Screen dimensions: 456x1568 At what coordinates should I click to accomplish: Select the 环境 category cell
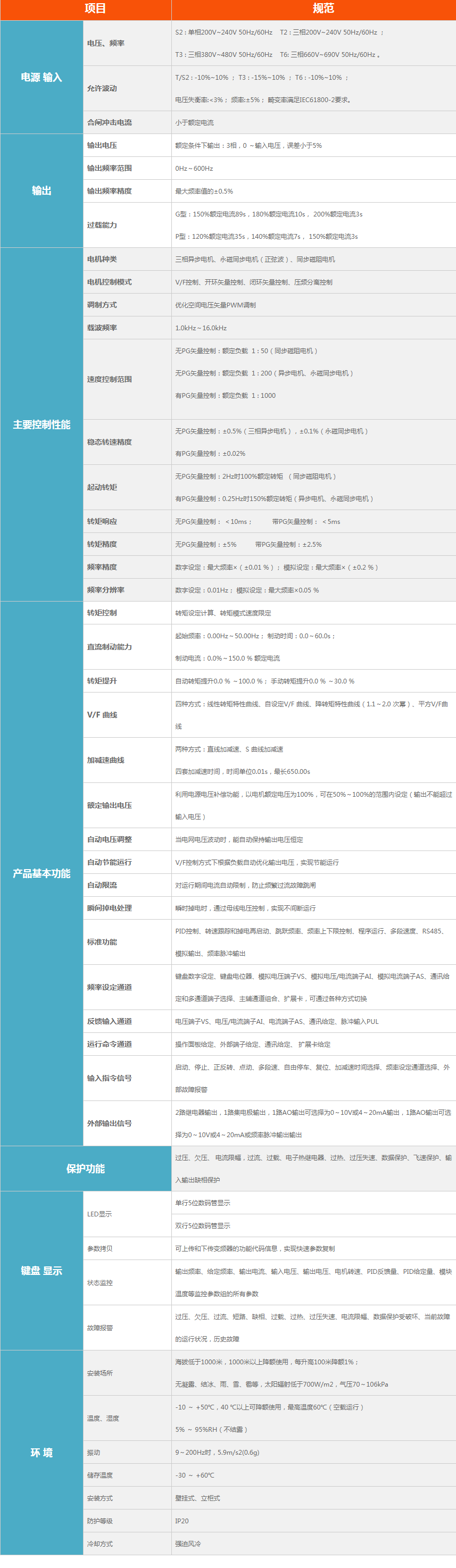point(42,1453)
